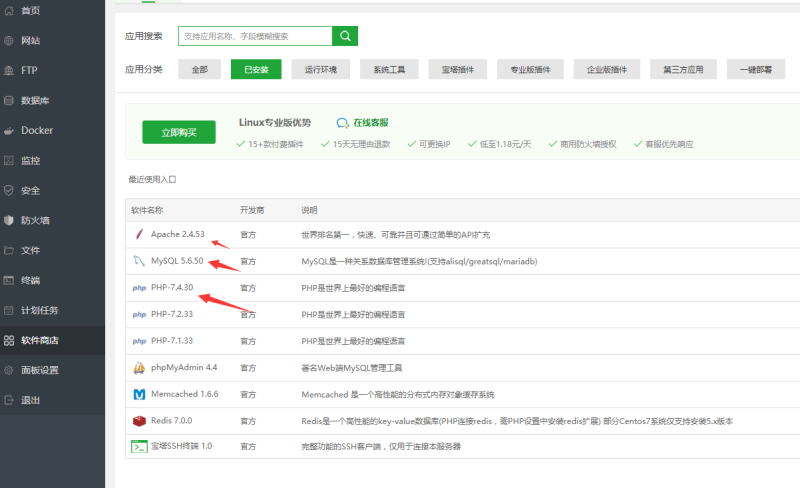Screen dimensions: 800x488
Task: Click the panel settings gear icon
Action: tap(9, 370)
